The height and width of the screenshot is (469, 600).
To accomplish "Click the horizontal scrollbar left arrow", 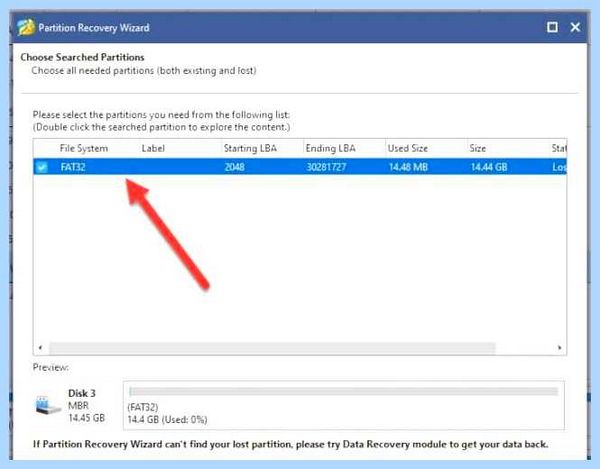I will (x=41, y=348).
